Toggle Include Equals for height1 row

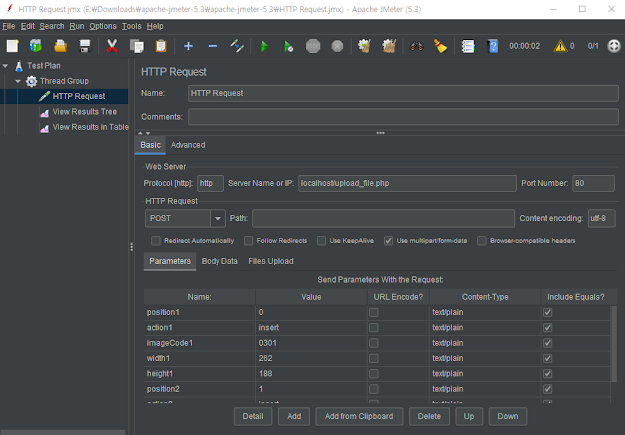(x=548, y=374)
